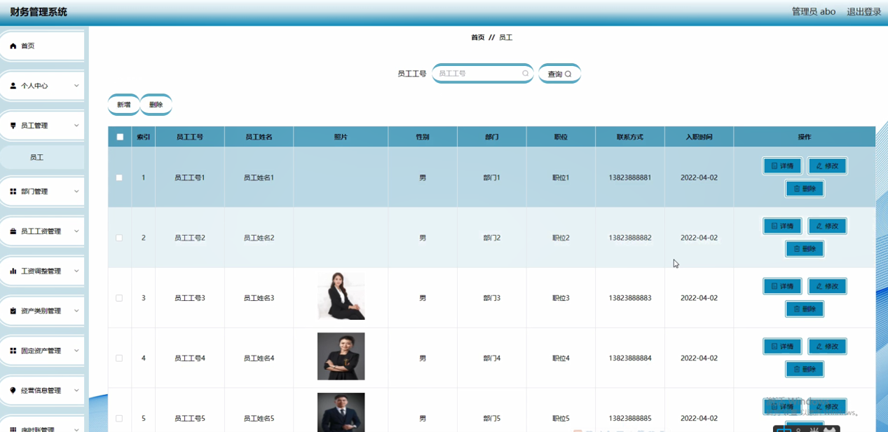Check the checkbox for row 员工工号3
The width and height of the screenshot is (888, 432).
(119, 298)
